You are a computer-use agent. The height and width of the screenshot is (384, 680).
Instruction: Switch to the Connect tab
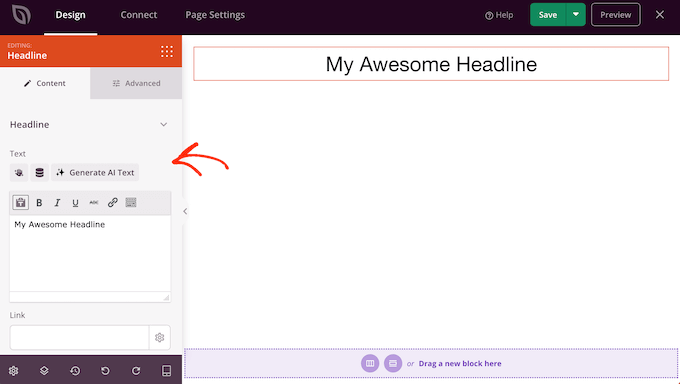pos(139,15)
